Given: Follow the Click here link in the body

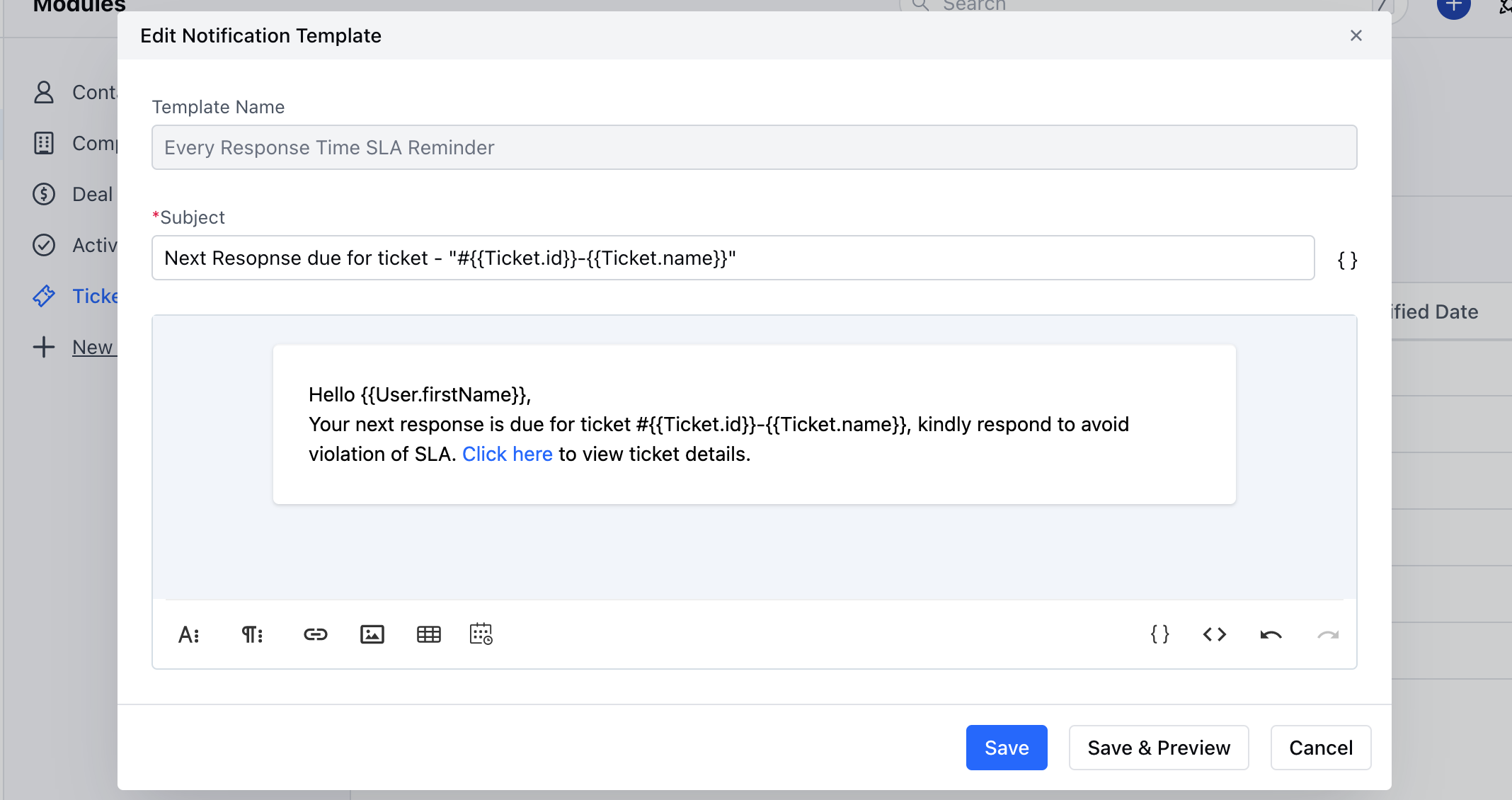Looking at the screenshot, I should click(x=507, y=454).
